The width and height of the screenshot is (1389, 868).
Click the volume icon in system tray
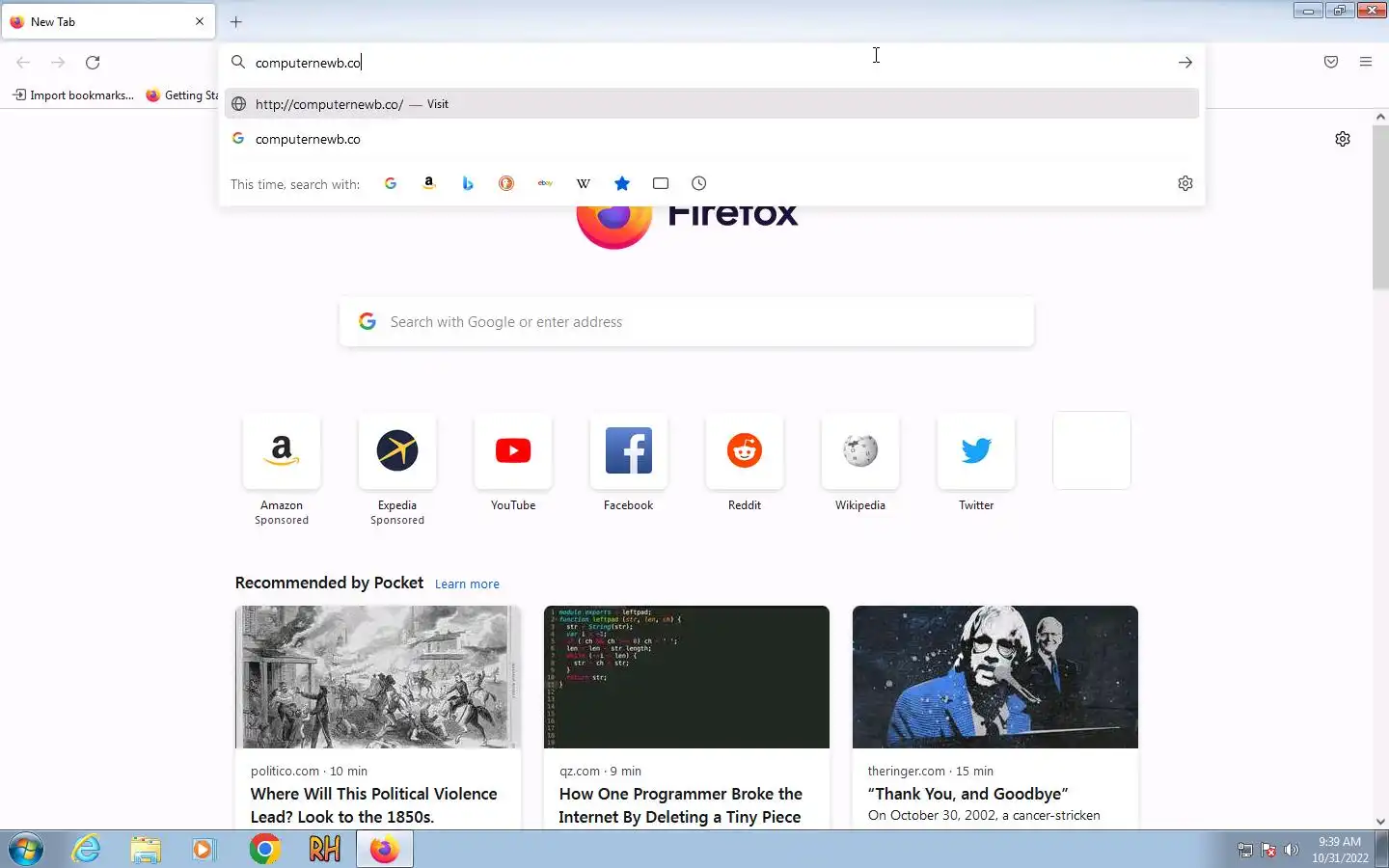click(x=1292, y=850)
